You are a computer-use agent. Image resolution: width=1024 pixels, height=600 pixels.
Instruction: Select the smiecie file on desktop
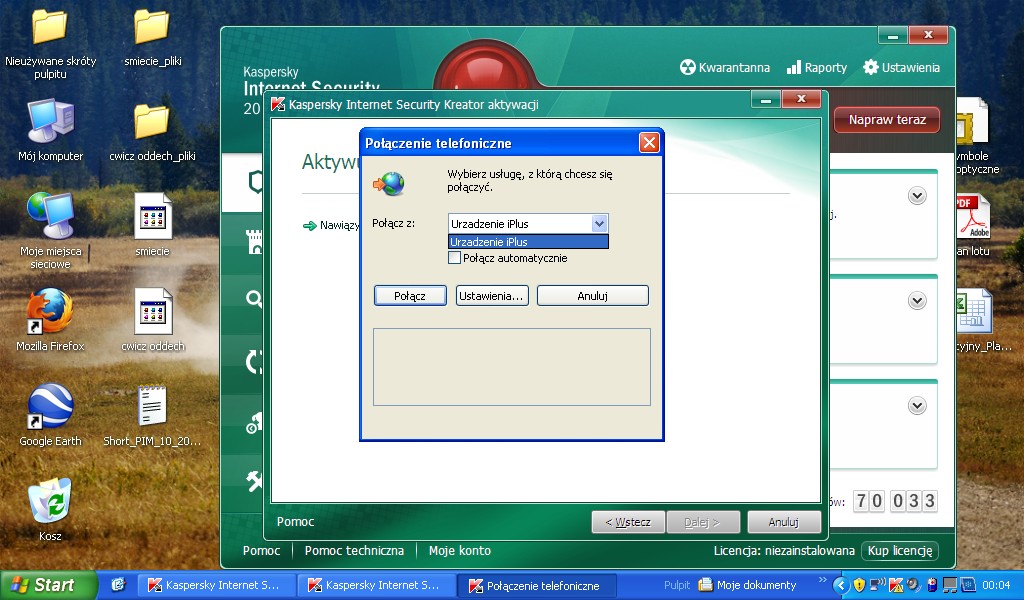tap(152, 225)
